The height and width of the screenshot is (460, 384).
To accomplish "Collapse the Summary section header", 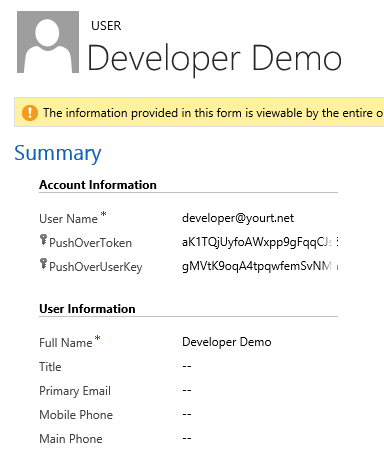I will 58,153.
